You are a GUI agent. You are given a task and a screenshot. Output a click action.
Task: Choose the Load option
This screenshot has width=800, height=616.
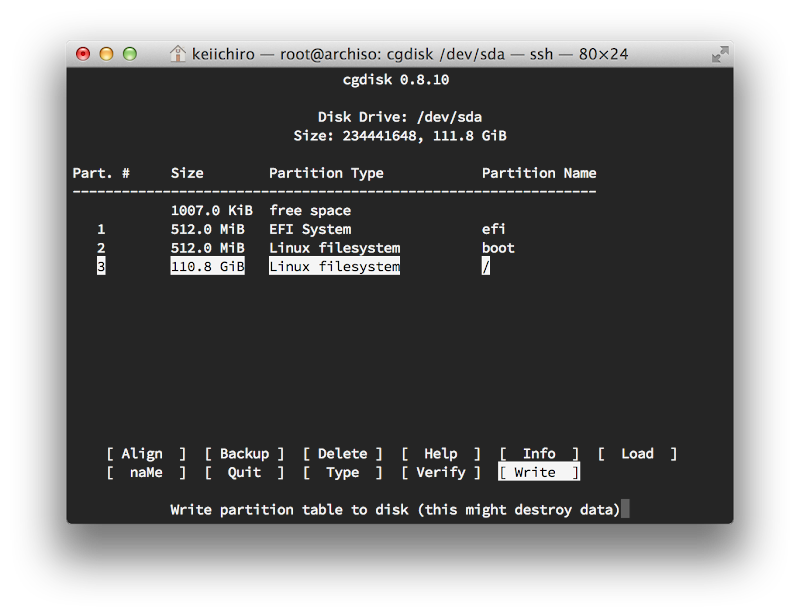[637, 454]
